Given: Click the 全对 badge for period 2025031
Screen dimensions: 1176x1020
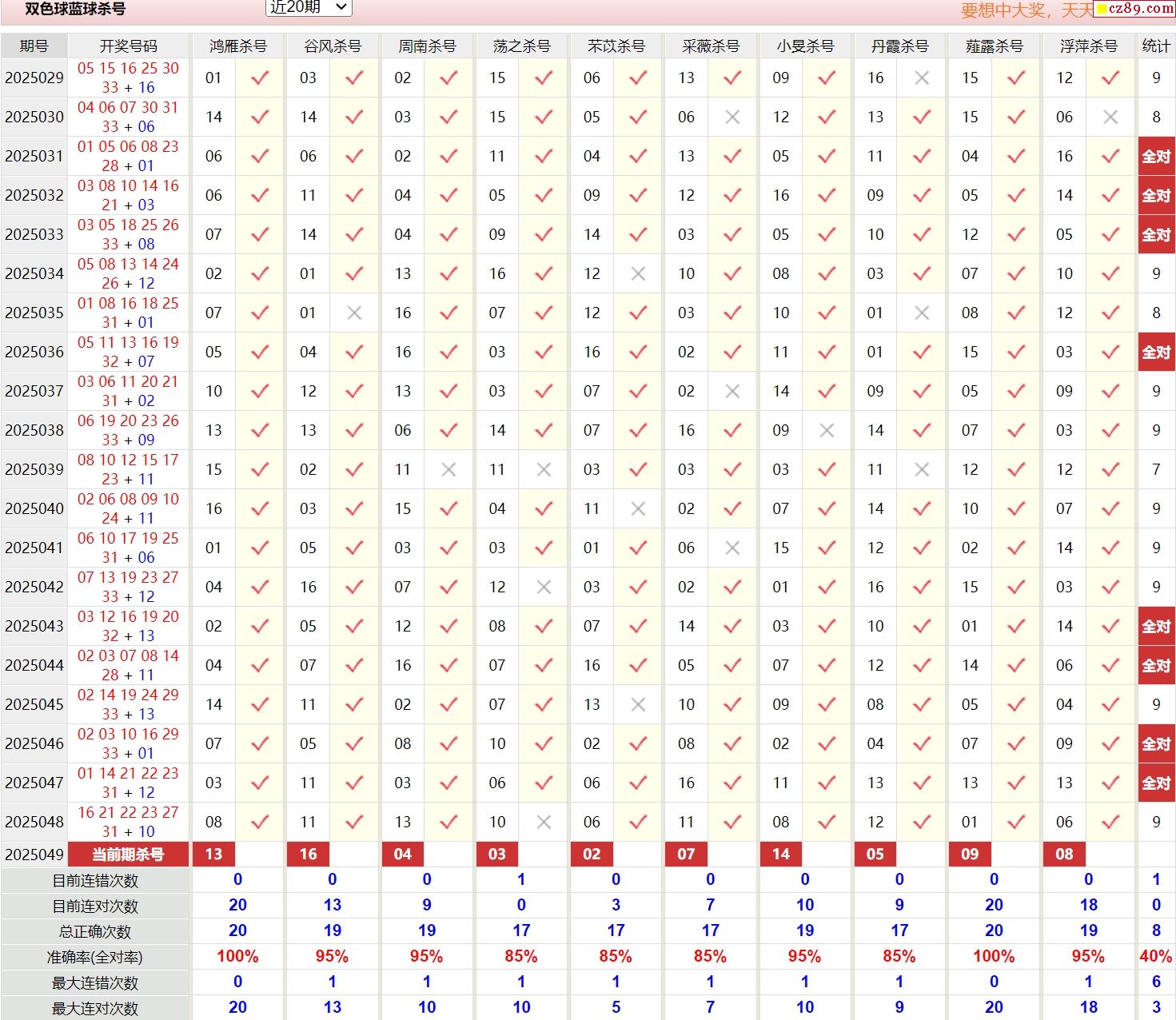Looking at the screenshot, I should tap(1156, 157).
